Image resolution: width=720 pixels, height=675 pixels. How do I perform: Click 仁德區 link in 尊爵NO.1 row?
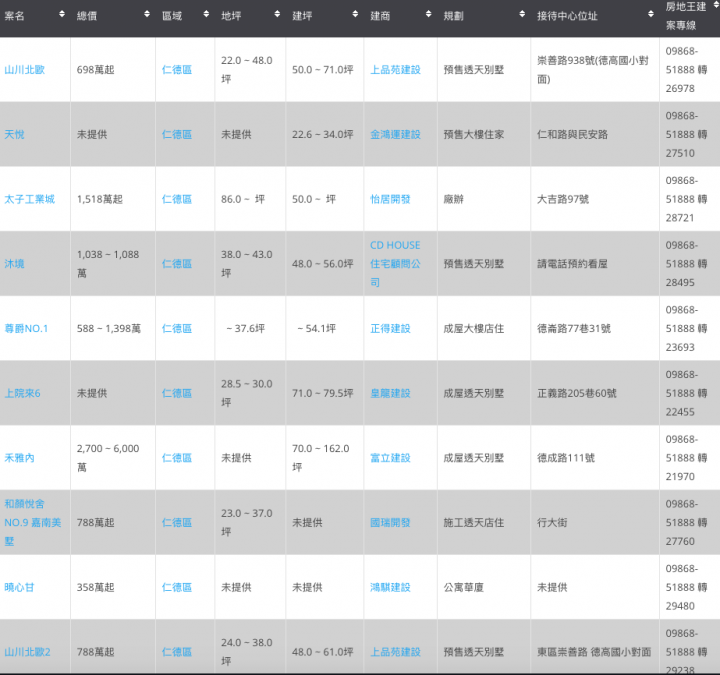point(177,329)
